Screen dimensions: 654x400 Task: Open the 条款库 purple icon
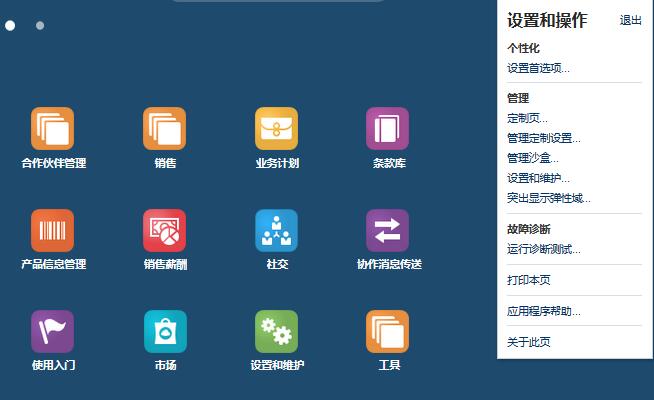(387, 128)
